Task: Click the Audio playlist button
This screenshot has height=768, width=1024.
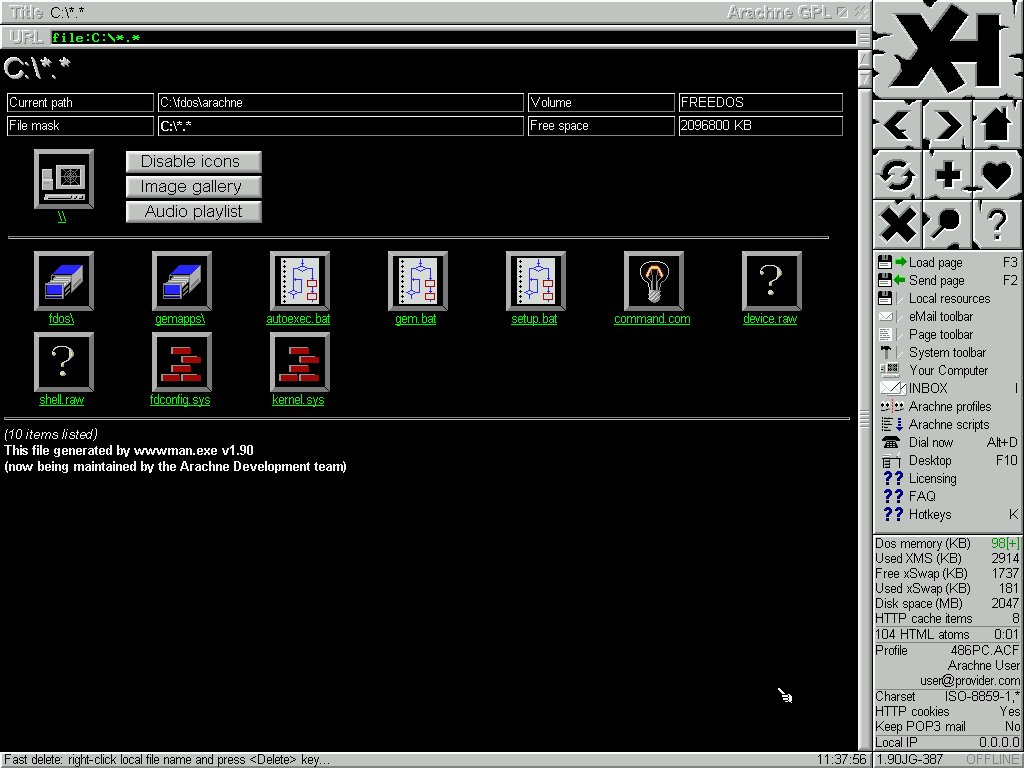Action: [x=193, y=212]
